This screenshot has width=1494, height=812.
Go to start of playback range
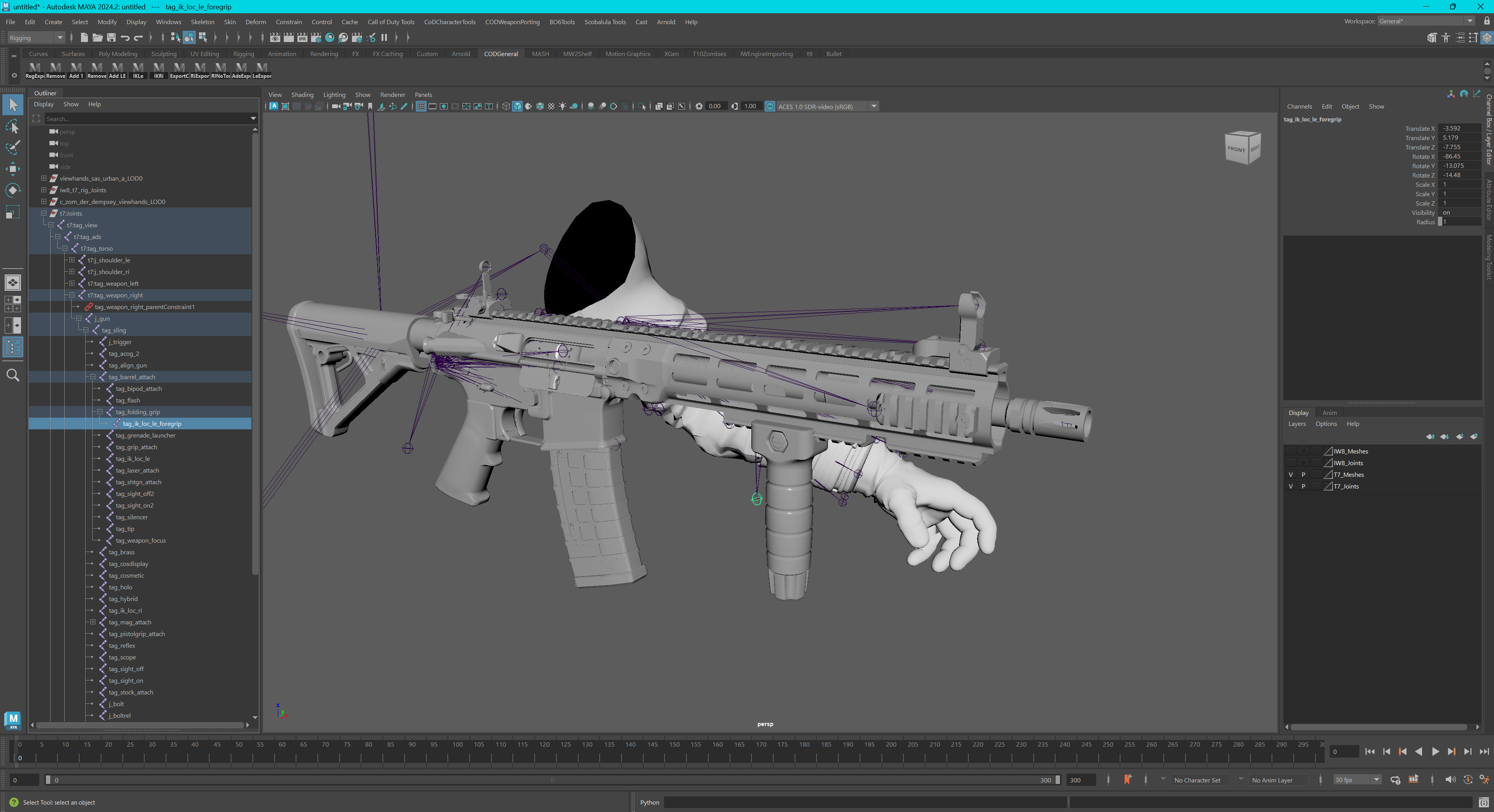tap(1370, 752)
